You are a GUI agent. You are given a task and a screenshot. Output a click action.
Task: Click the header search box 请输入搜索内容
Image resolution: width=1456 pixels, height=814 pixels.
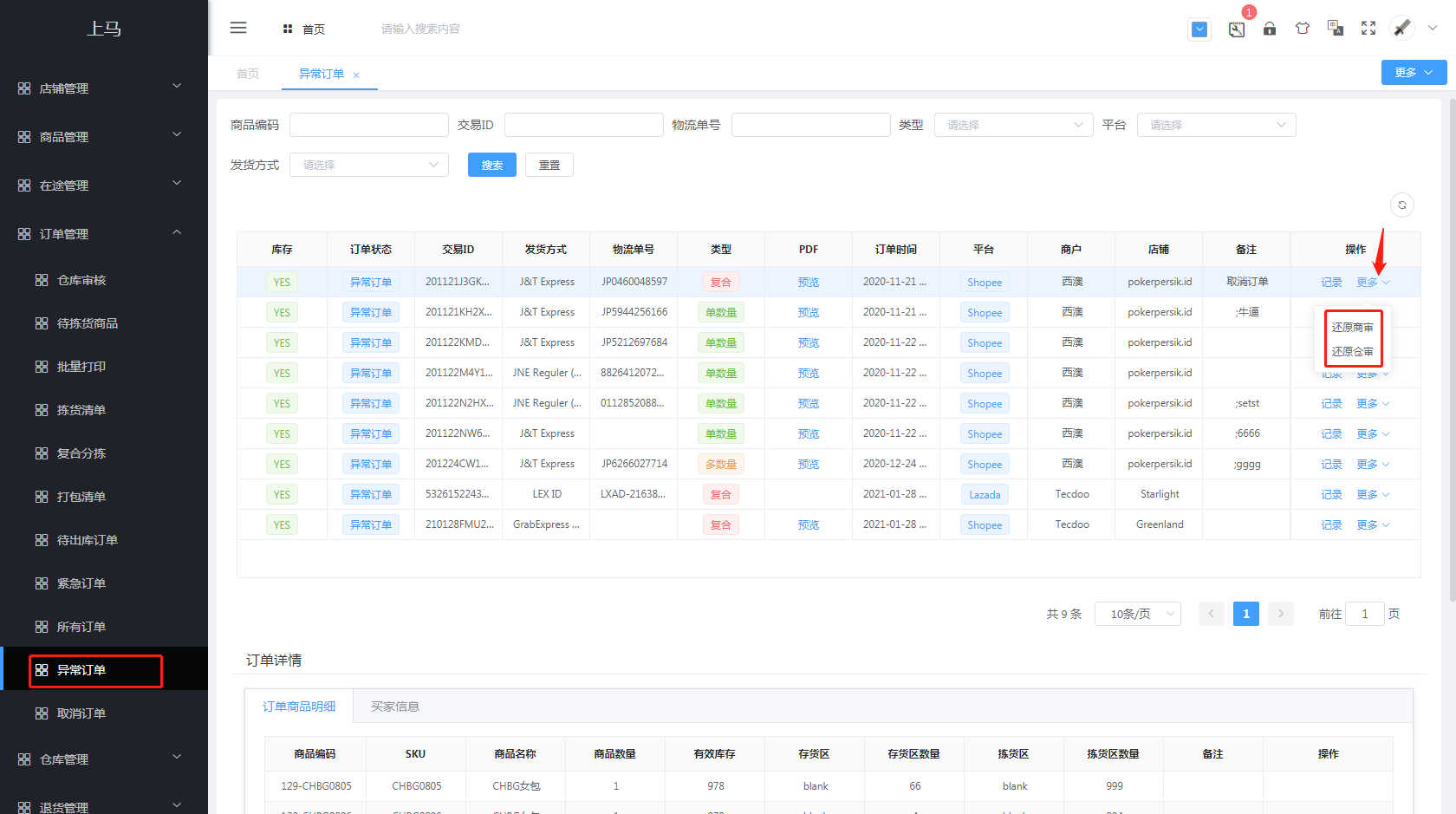tap(420, 29)
